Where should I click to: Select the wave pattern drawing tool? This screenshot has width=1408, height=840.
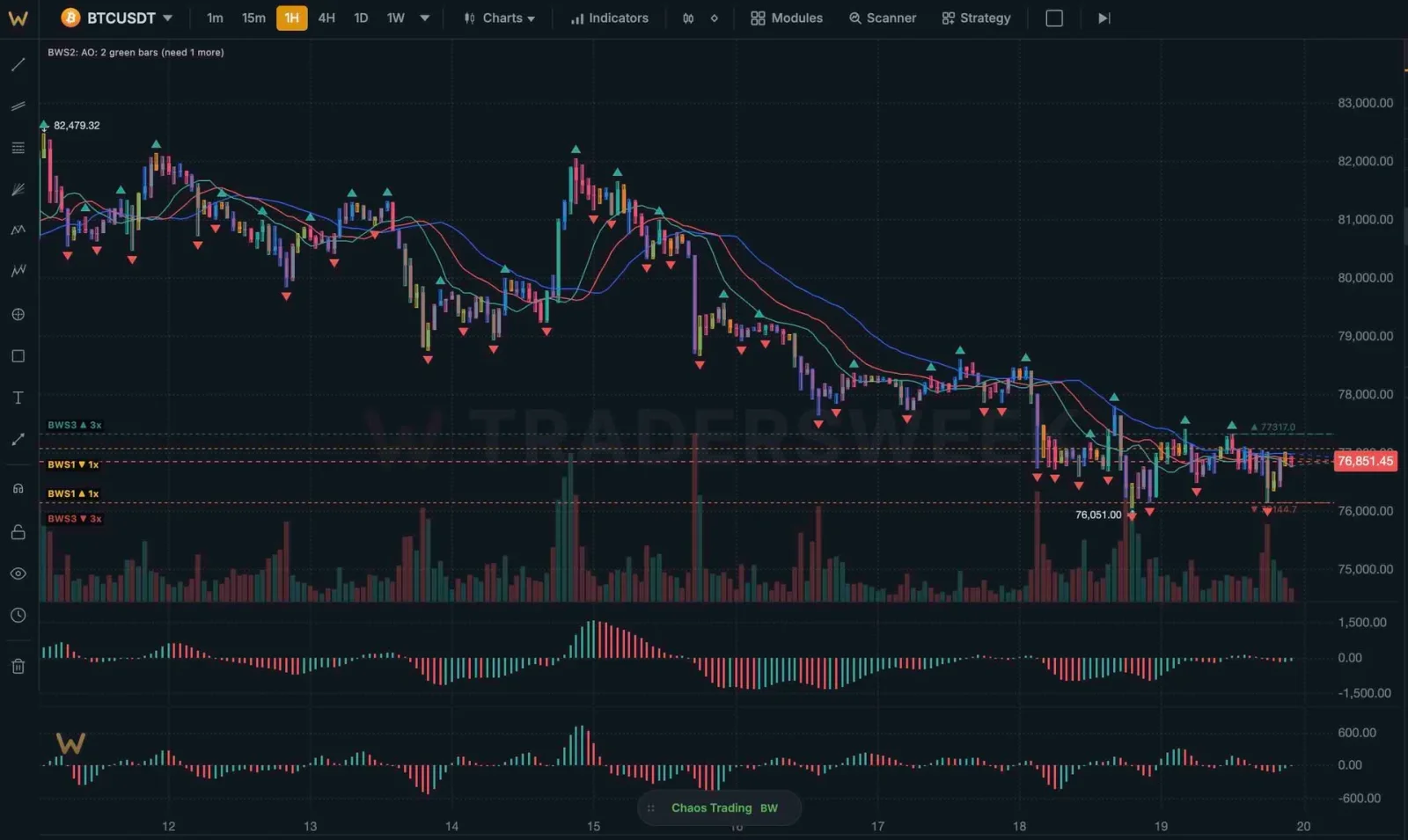pyautogui.click(x=18, y=271)
